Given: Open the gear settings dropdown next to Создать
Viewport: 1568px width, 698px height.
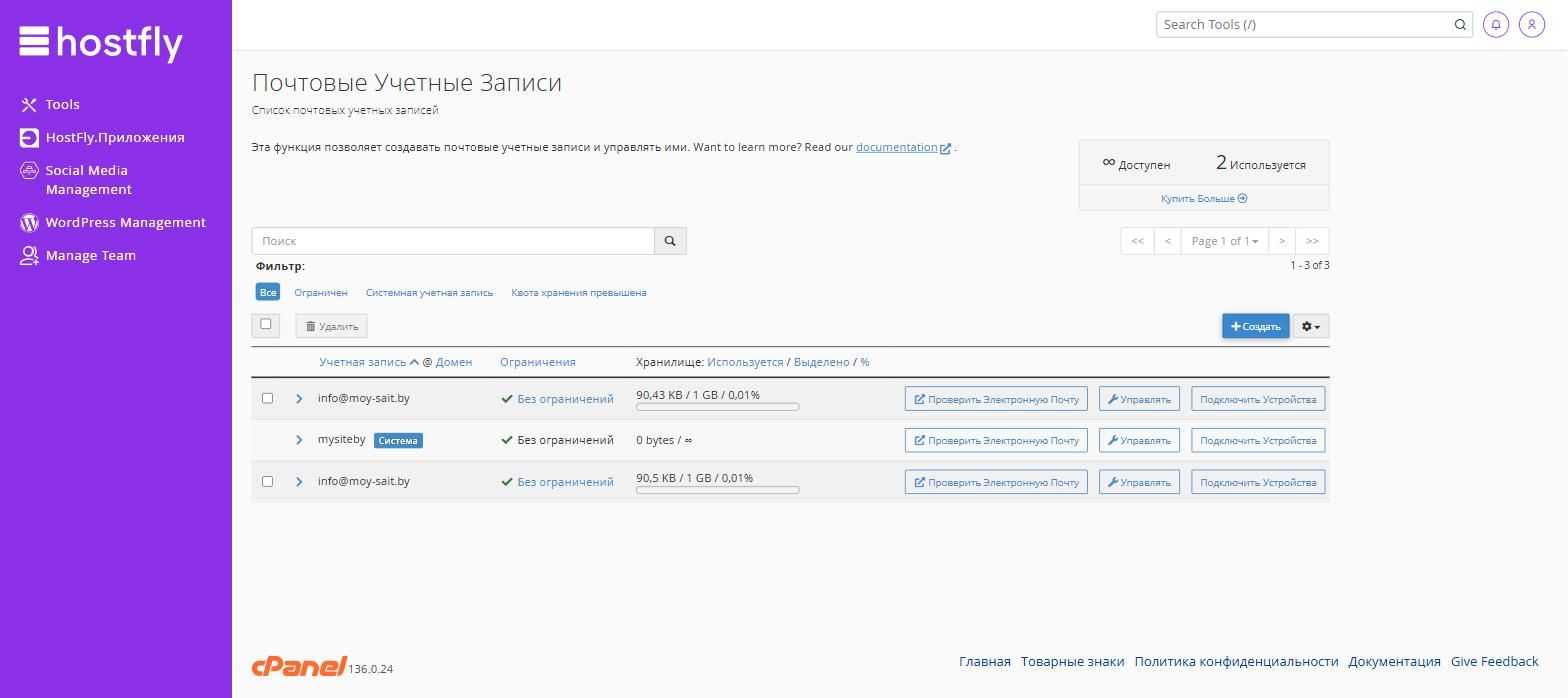Looking at the screenshot, I should pos(1310,326).
